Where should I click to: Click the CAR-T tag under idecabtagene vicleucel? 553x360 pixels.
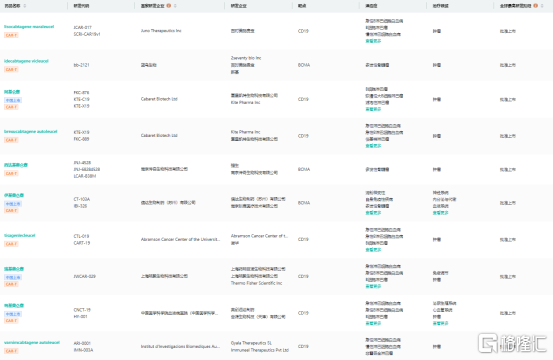pyautogui.click(x=11, y=69)
